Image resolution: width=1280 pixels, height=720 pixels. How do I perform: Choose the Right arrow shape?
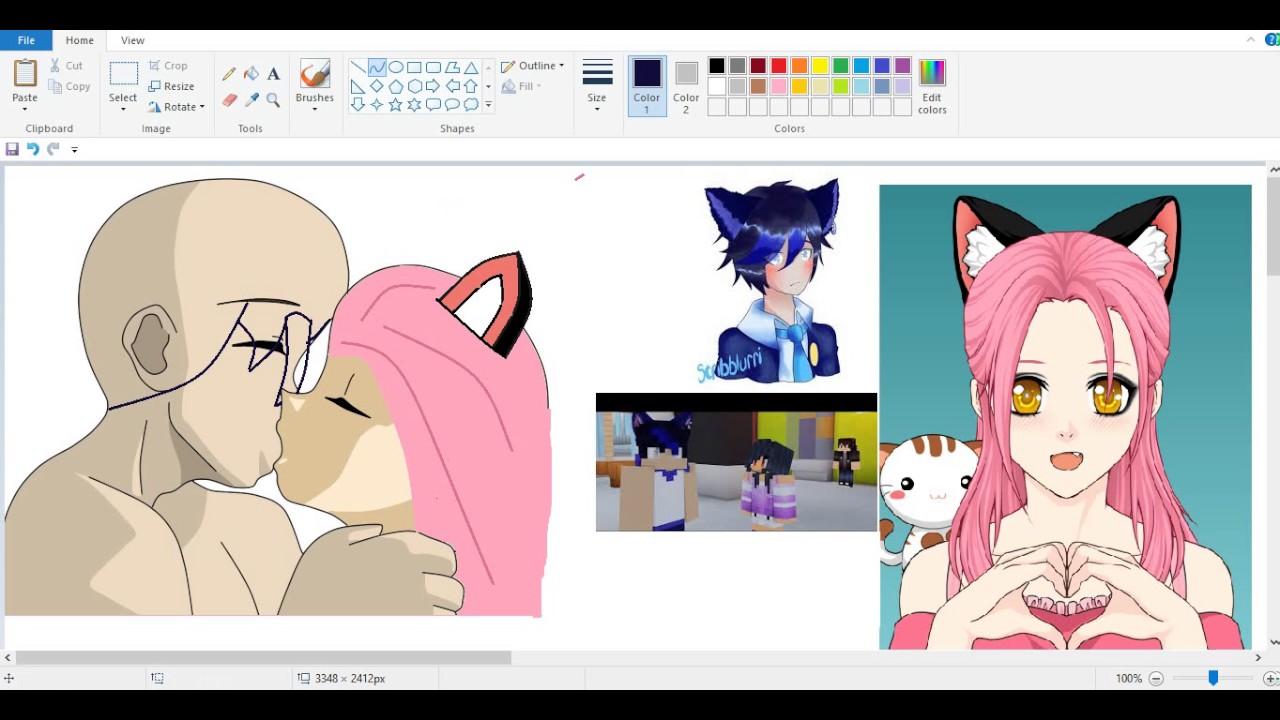click(x=433, y=86)
